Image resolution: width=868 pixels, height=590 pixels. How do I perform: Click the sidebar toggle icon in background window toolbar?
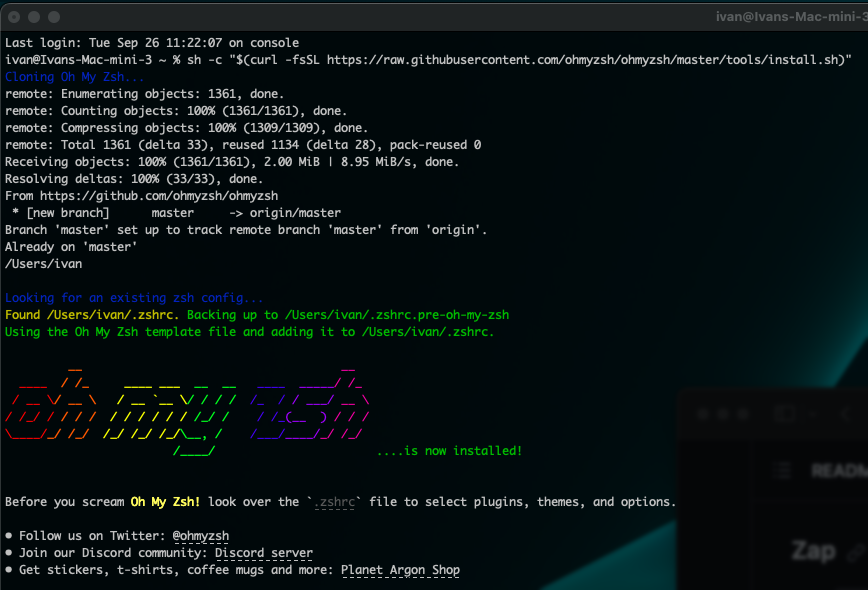[x=784, y=413]
